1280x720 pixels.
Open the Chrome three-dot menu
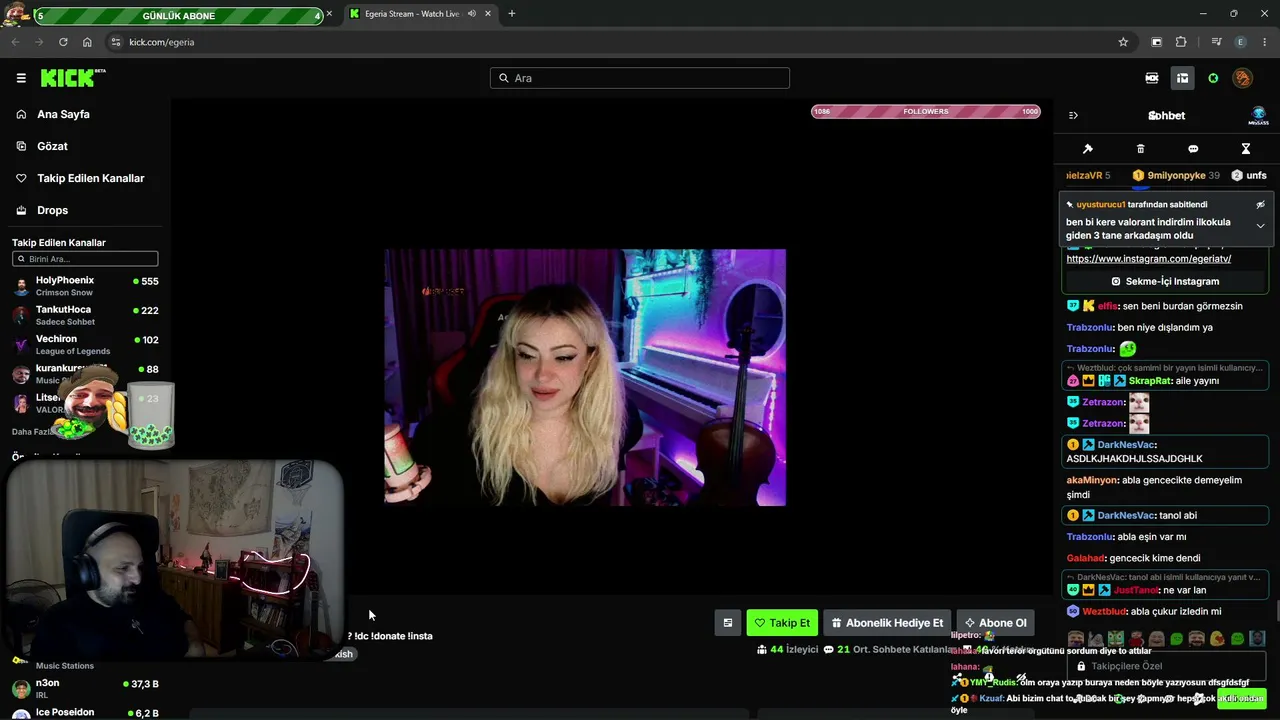point(1265,42)
